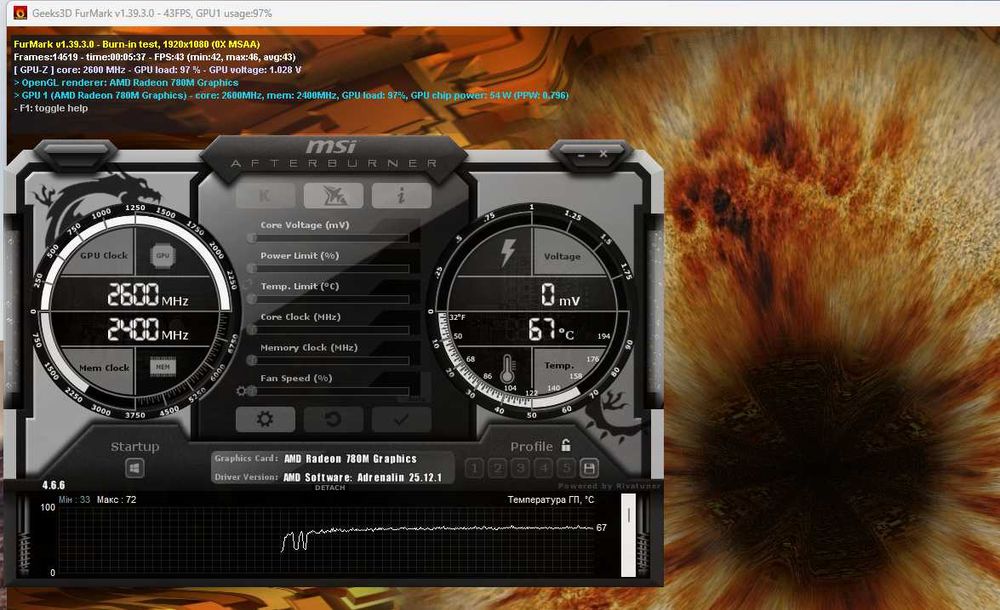Click the version 4.6.6 label

point(54,485)
